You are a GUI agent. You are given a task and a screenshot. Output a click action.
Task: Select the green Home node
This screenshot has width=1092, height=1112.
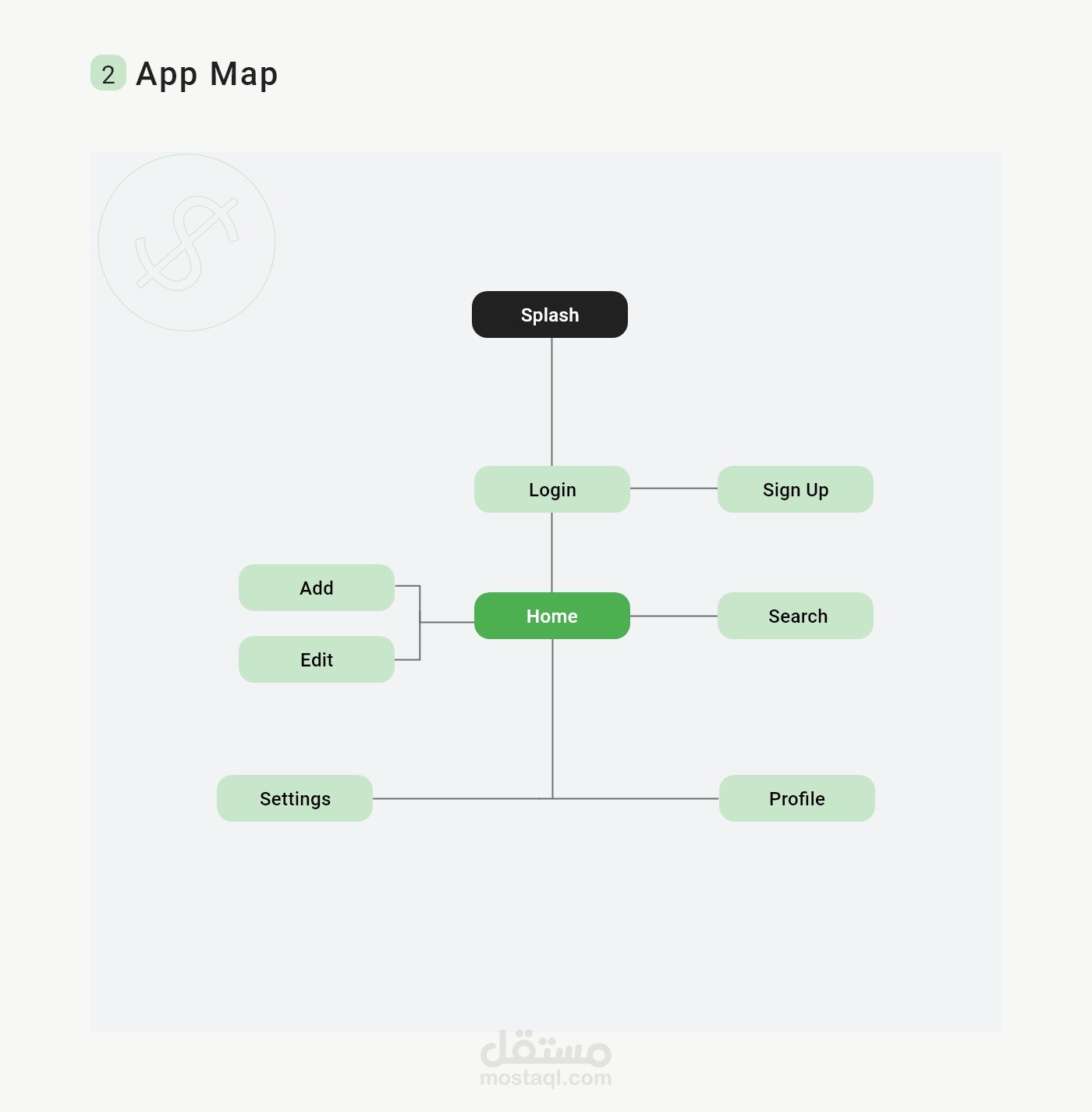552,616
